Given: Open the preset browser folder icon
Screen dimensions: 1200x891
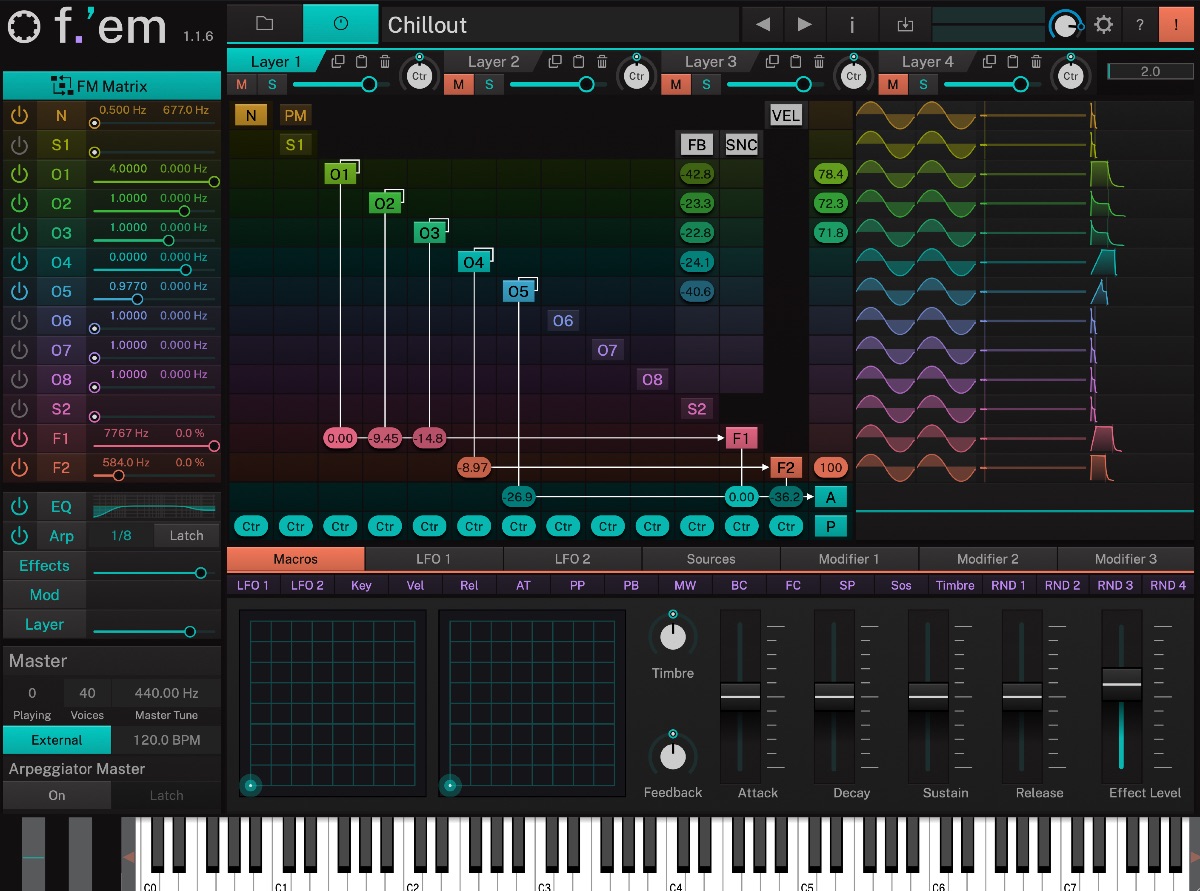Looking at the screenshot, I should click(264, 24).
